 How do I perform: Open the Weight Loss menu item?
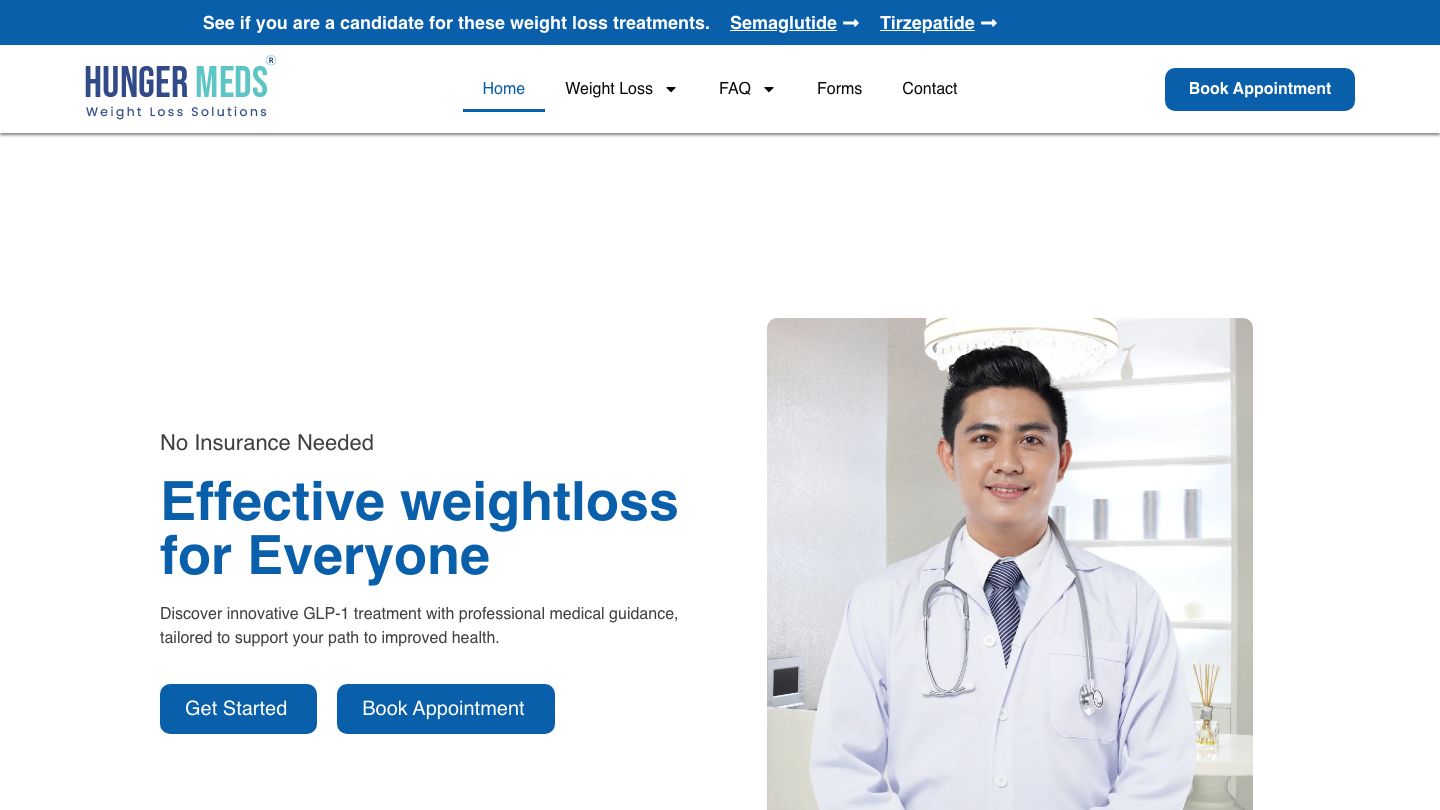click(x=608, y=88)
